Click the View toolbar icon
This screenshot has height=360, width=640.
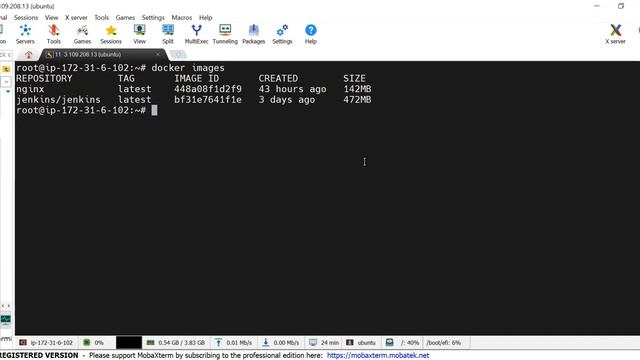coord(139,34)
